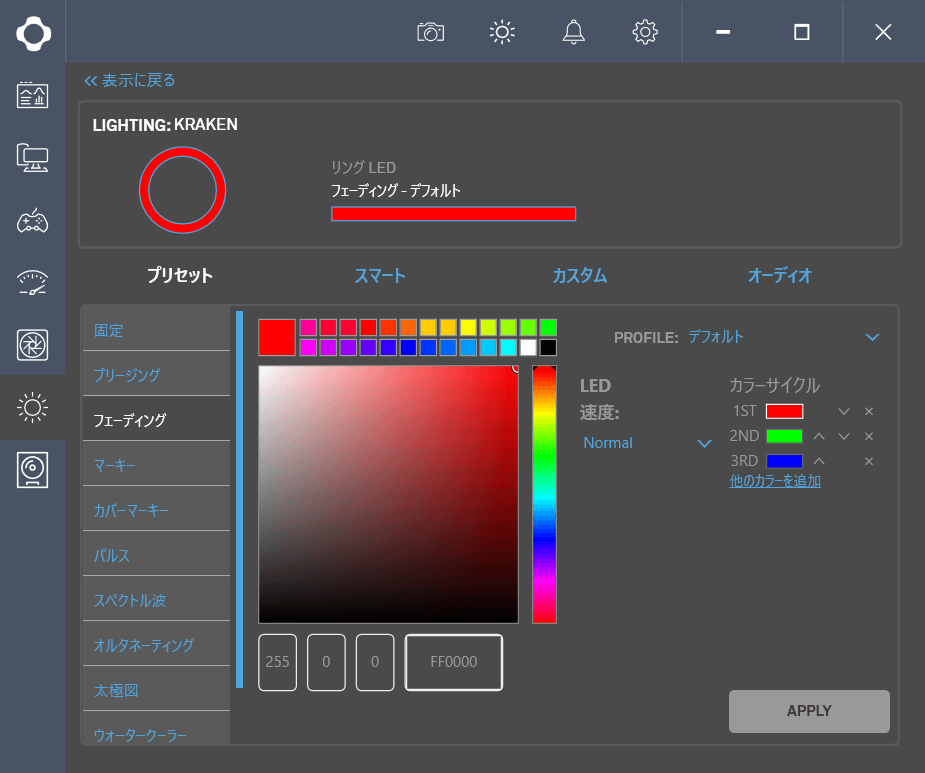Select the フェーディング preset

tap(156, 419)
